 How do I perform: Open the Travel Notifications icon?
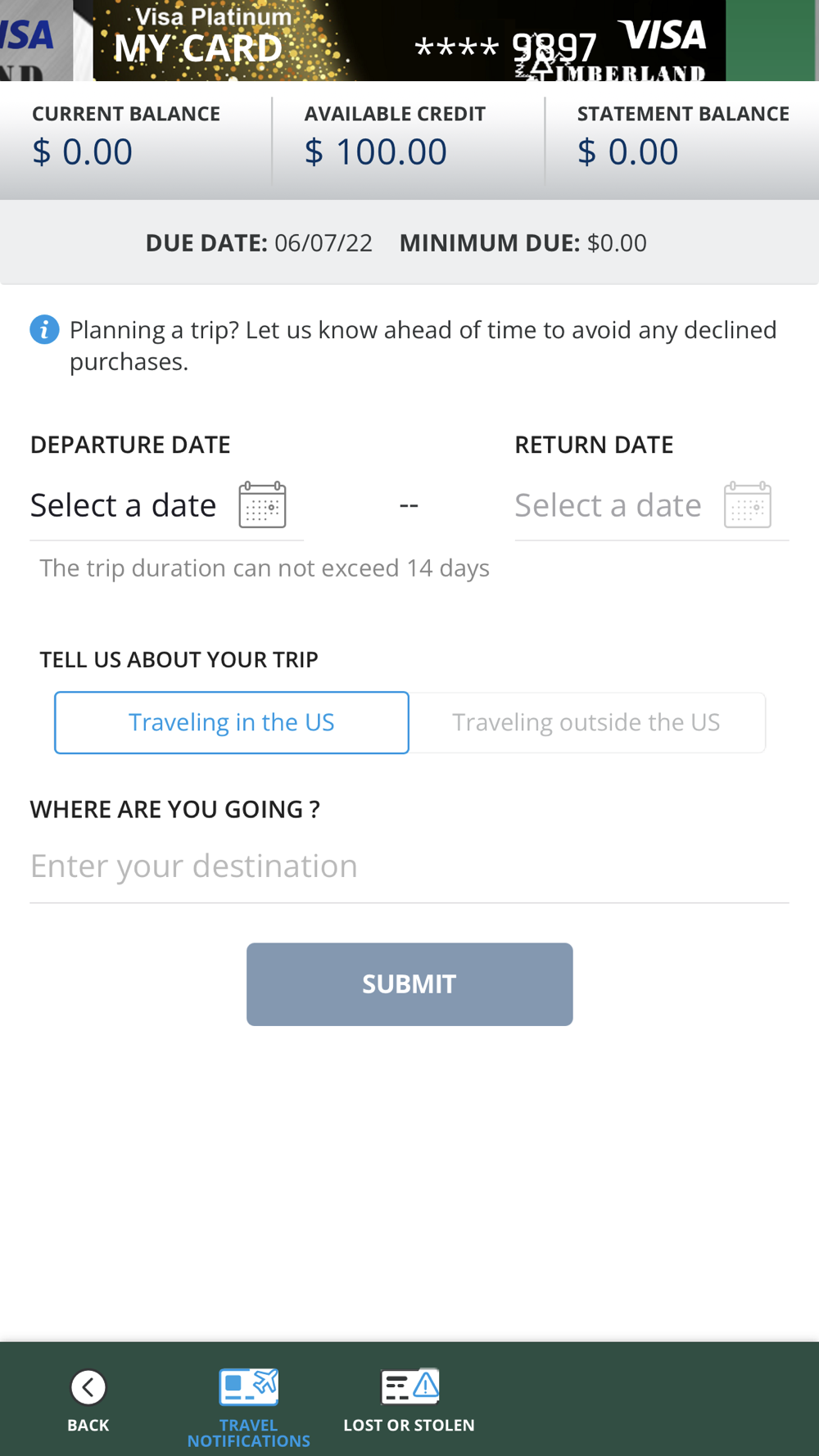249,1387
